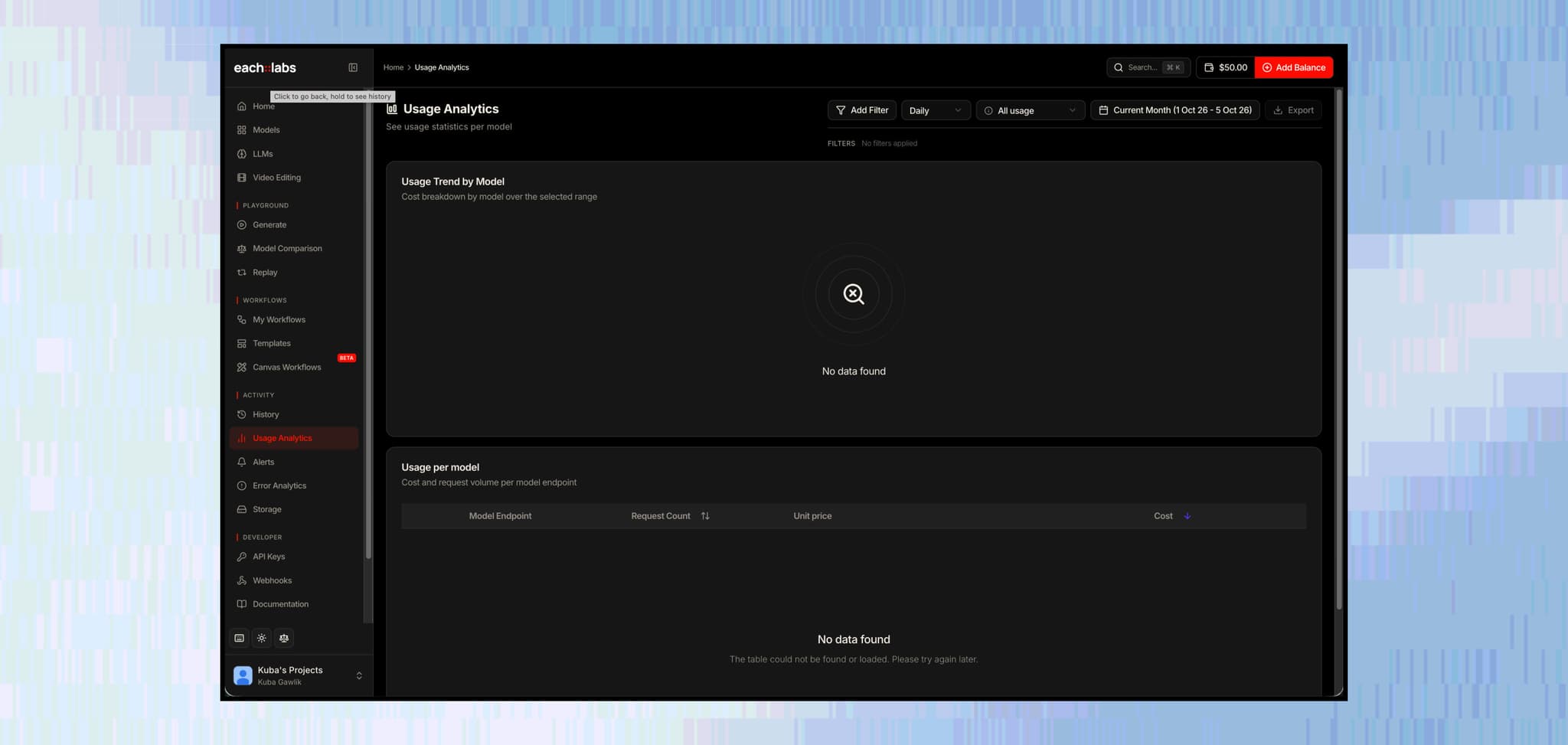Viewport: 1568px width, 745px height.
Task: Click the scales legal icon
Action: 284,638
